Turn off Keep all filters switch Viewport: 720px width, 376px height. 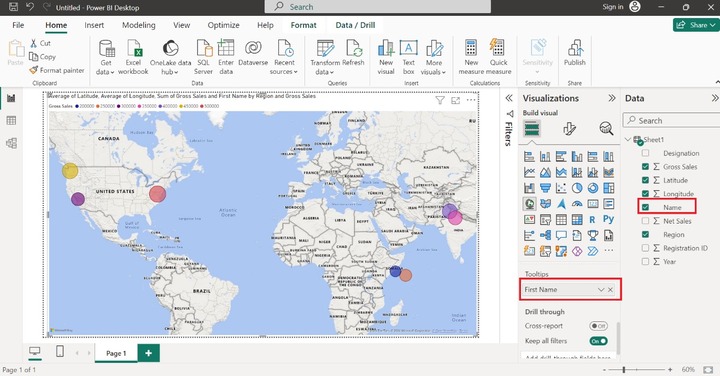(x=598, y=341)
